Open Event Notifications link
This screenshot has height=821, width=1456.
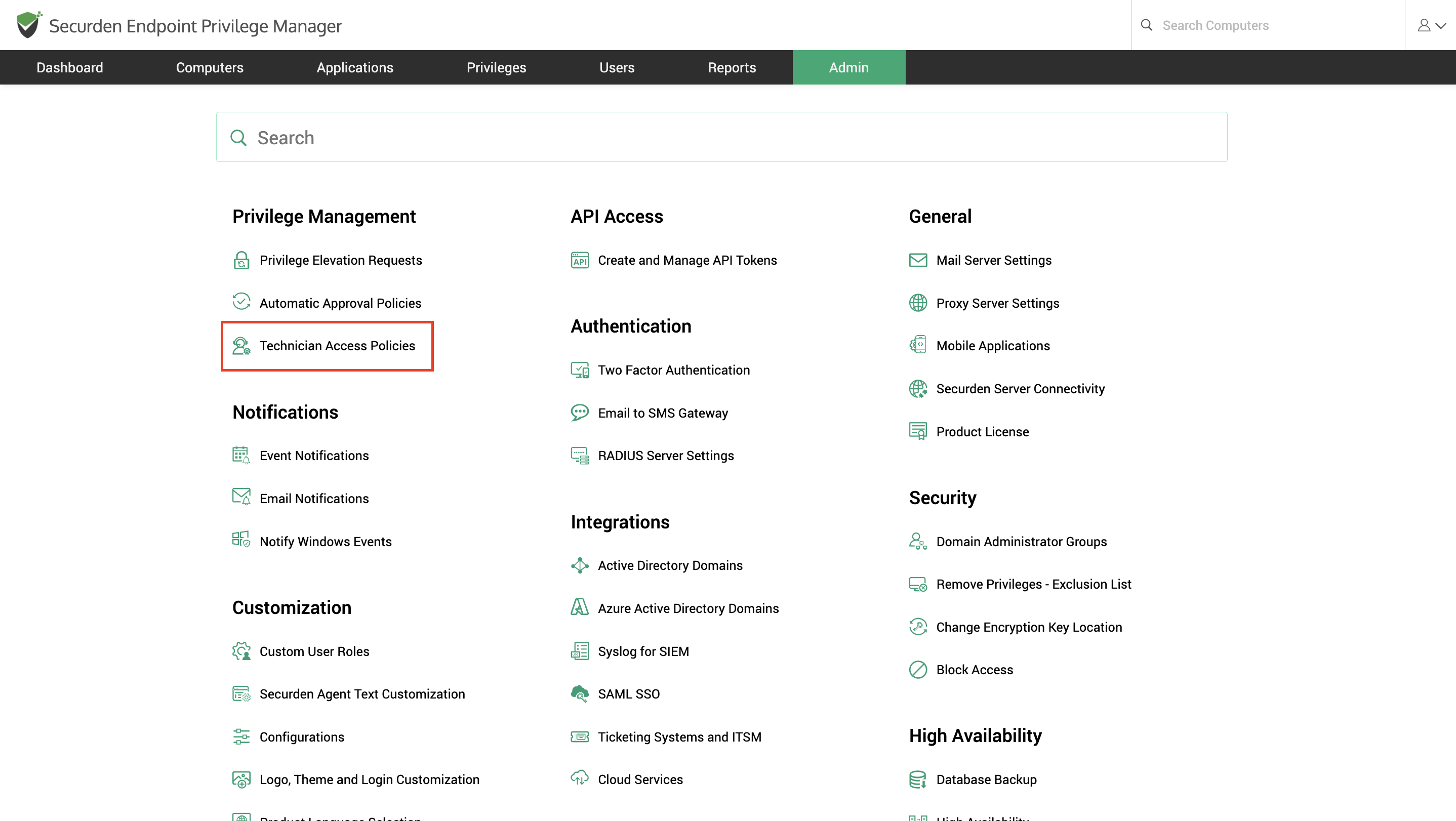pos(314,456)
